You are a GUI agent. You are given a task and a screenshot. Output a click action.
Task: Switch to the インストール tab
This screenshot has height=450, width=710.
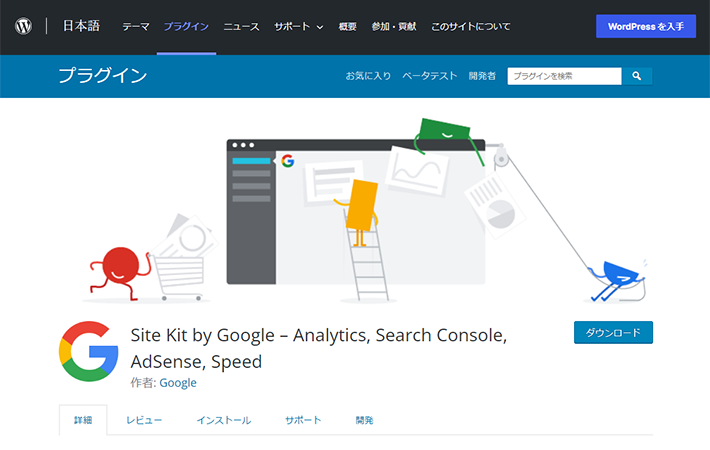(224, 421)
